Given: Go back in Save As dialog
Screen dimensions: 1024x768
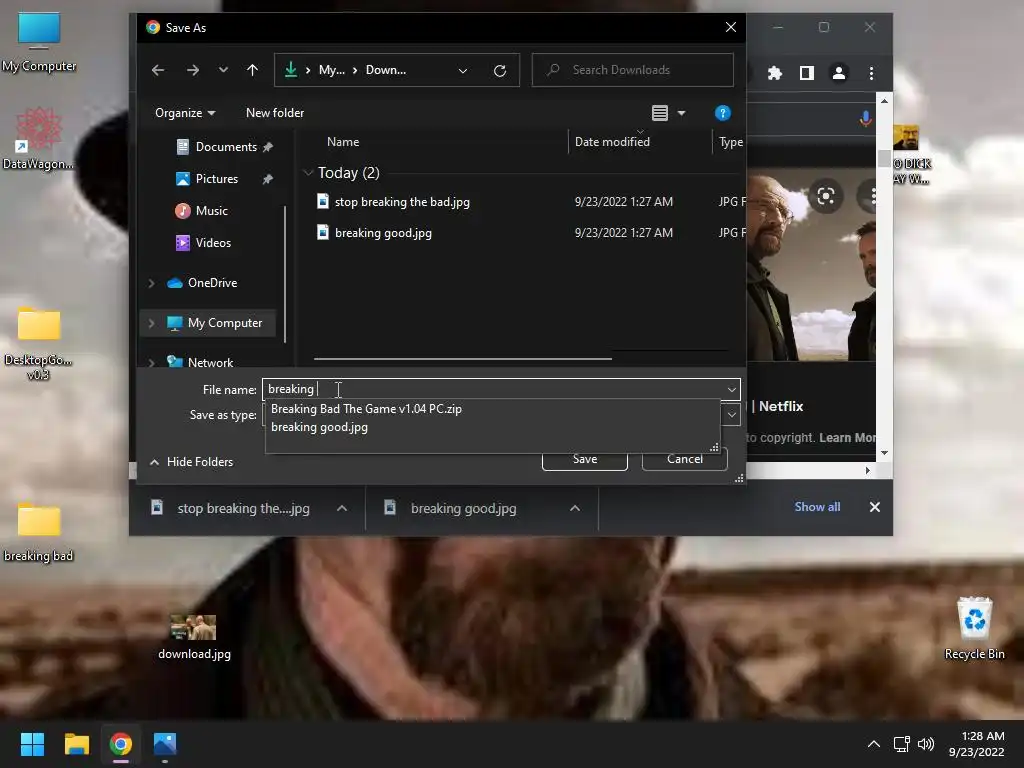Looking at the screenshot, I should (x=158, y=70).
